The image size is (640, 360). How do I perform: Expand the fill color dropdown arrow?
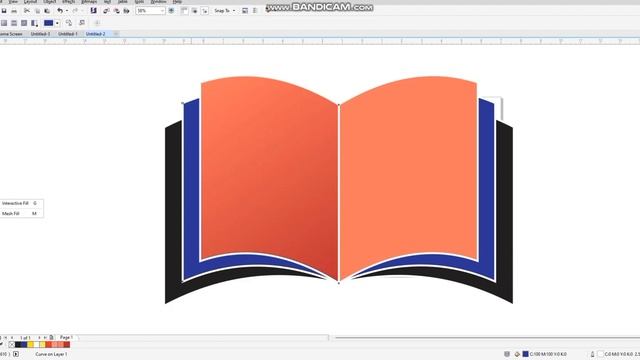pos(57,23)
